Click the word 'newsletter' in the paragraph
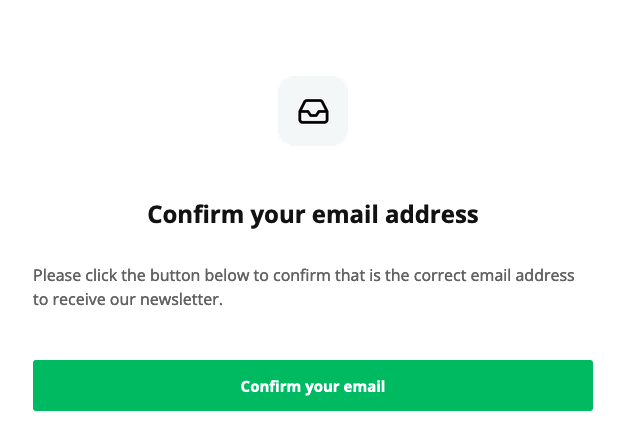This screenshot has width=625, height=421. click(x=180, y=299)
